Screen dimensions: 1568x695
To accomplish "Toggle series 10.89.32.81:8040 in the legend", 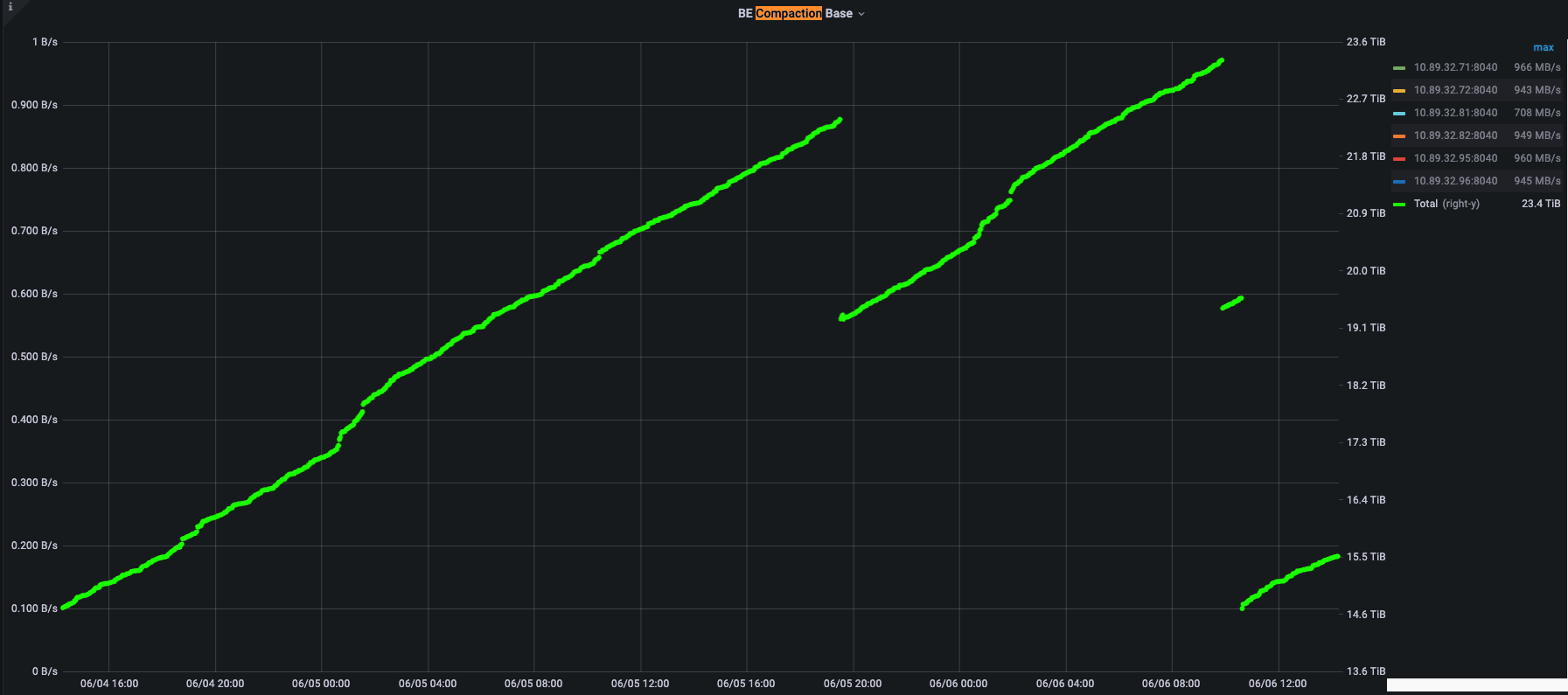I will [x=1455, y=113].
